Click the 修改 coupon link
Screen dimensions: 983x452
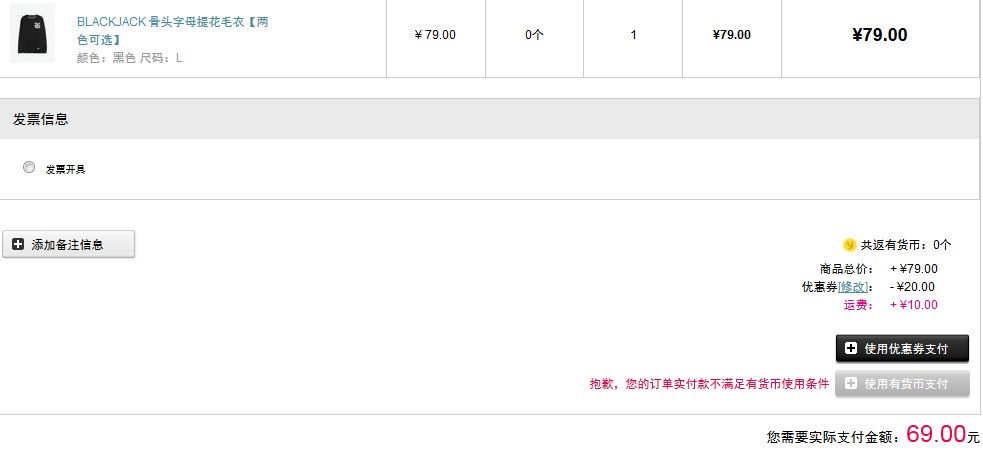tap(853, 287)
